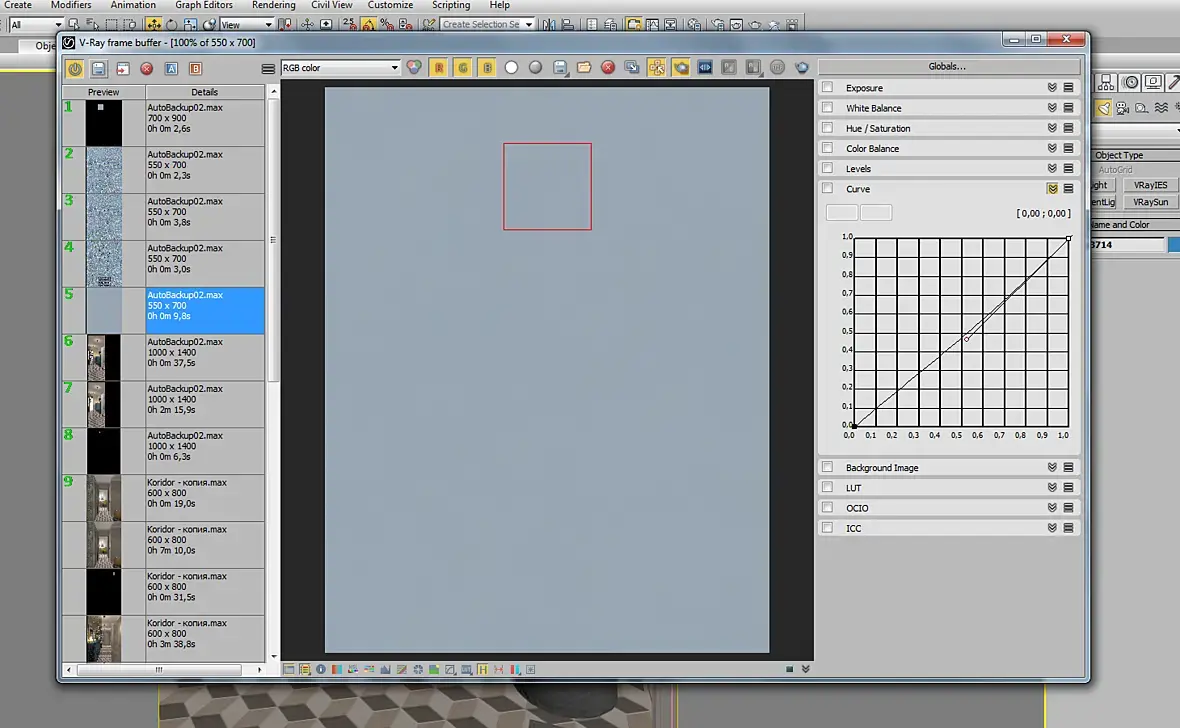Enable the Curve correction checkbox
The width and height of the screenshot is (1180, 728).
tap(828, 188)
